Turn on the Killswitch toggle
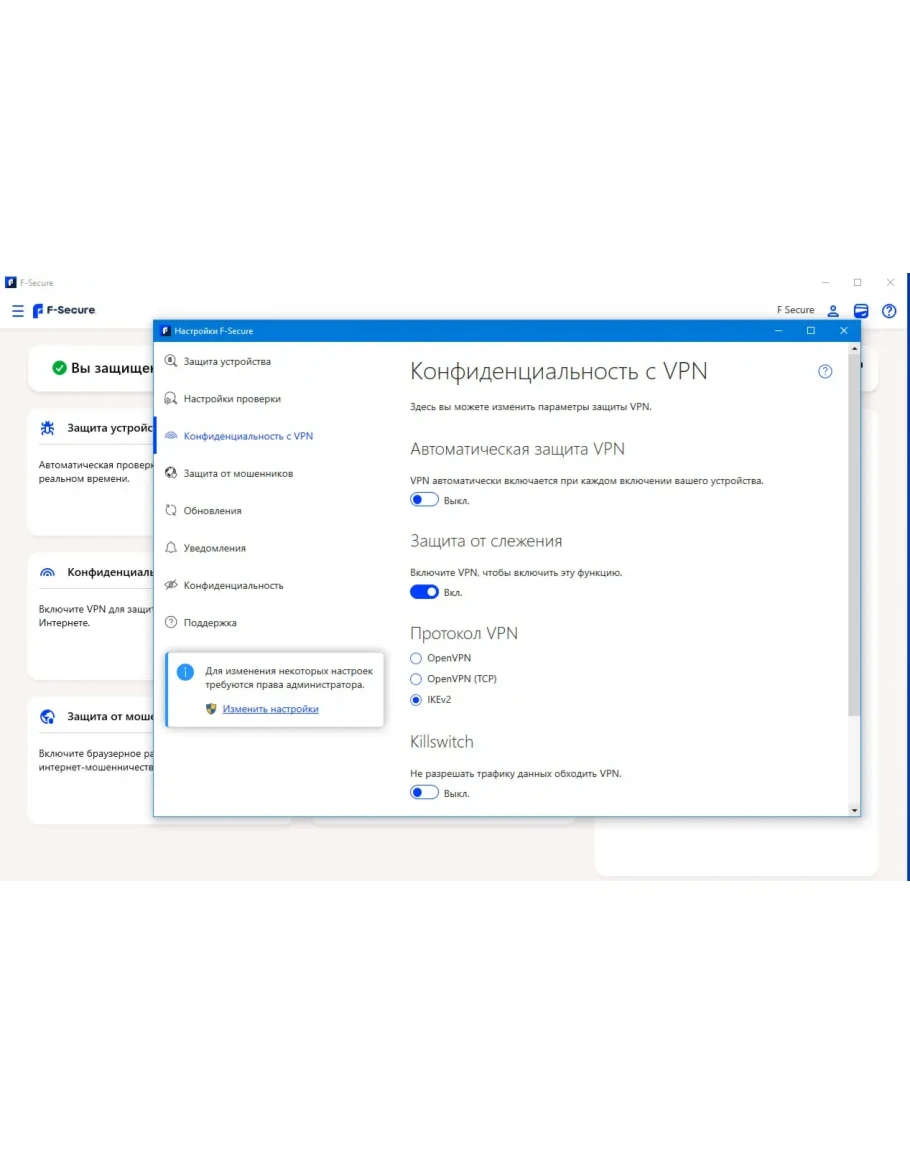This screenshot has height=1155, width=910. (x=424, y=793)
